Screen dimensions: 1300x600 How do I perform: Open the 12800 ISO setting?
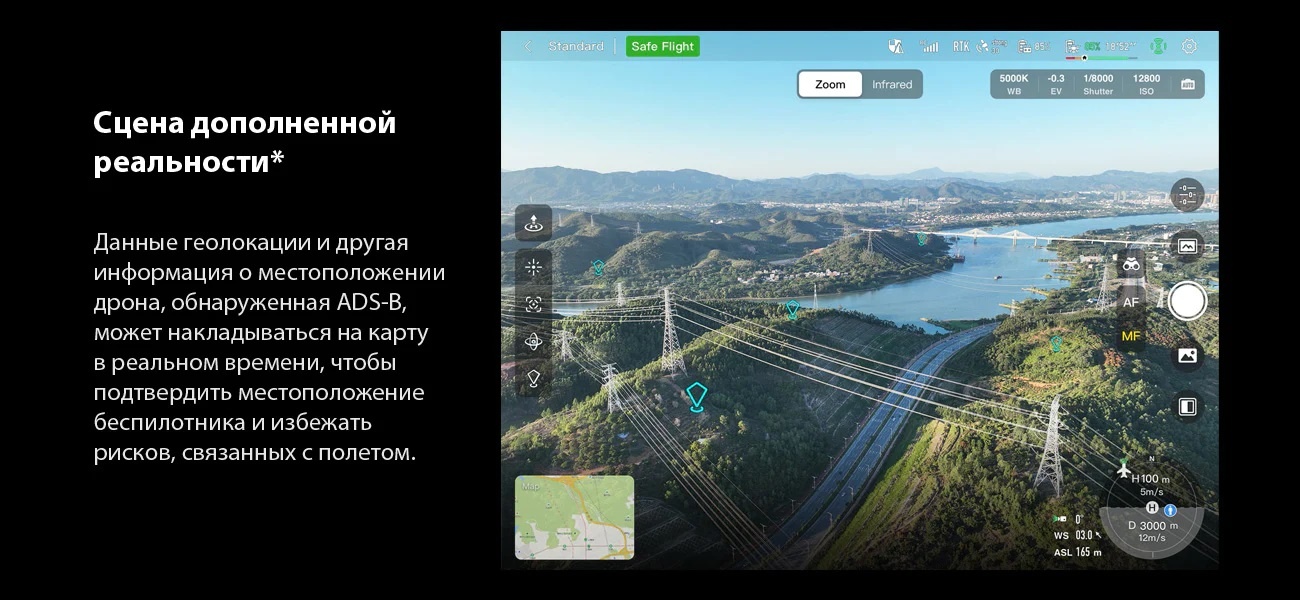[1146, 84]
